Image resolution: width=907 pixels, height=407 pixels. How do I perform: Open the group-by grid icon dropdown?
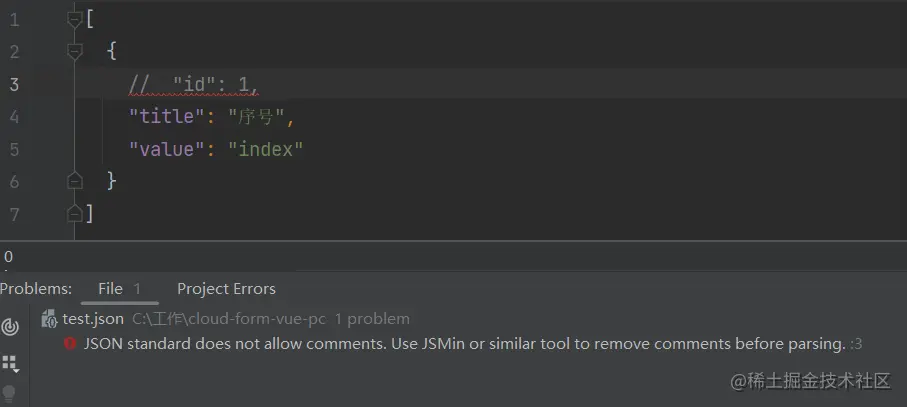10,364
